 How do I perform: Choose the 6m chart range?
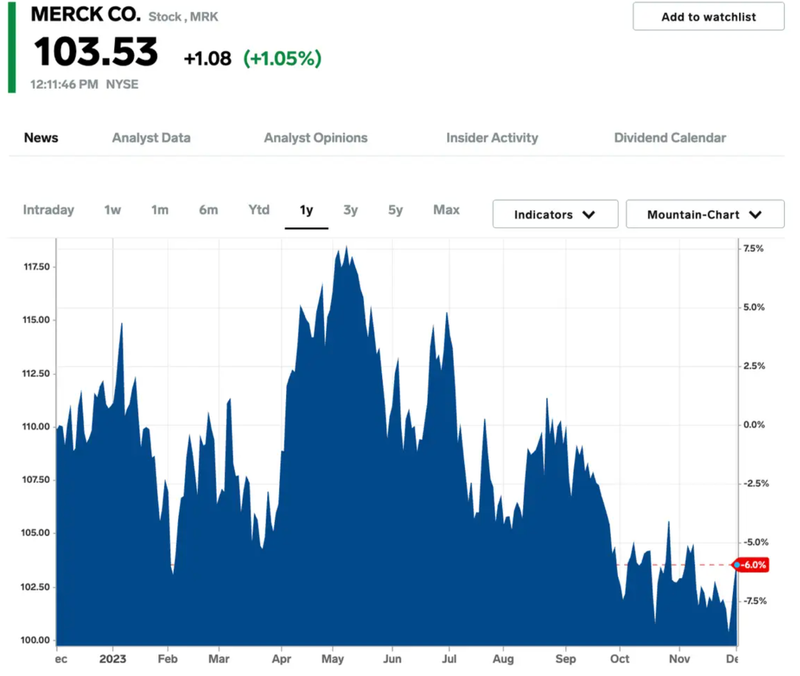click(x=208, y=210)
